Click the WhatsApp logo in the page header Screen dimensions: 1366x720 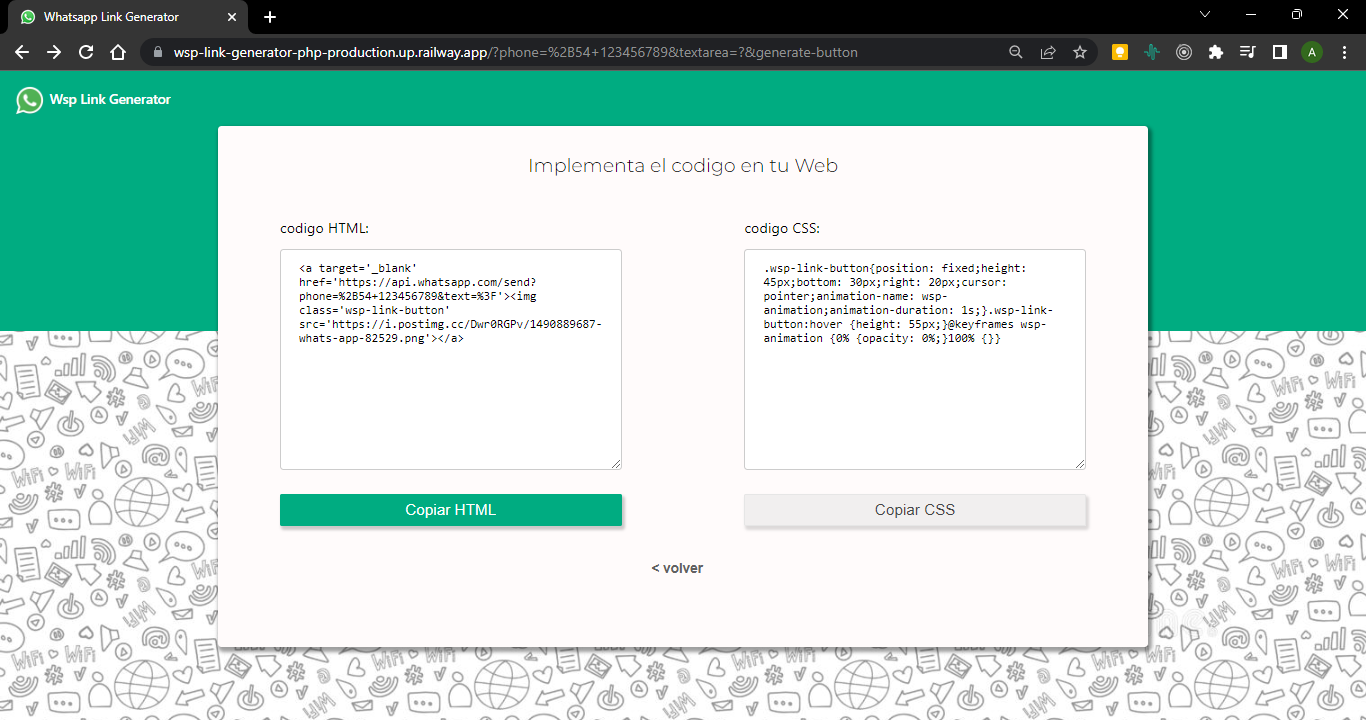(x=27, y=99)
